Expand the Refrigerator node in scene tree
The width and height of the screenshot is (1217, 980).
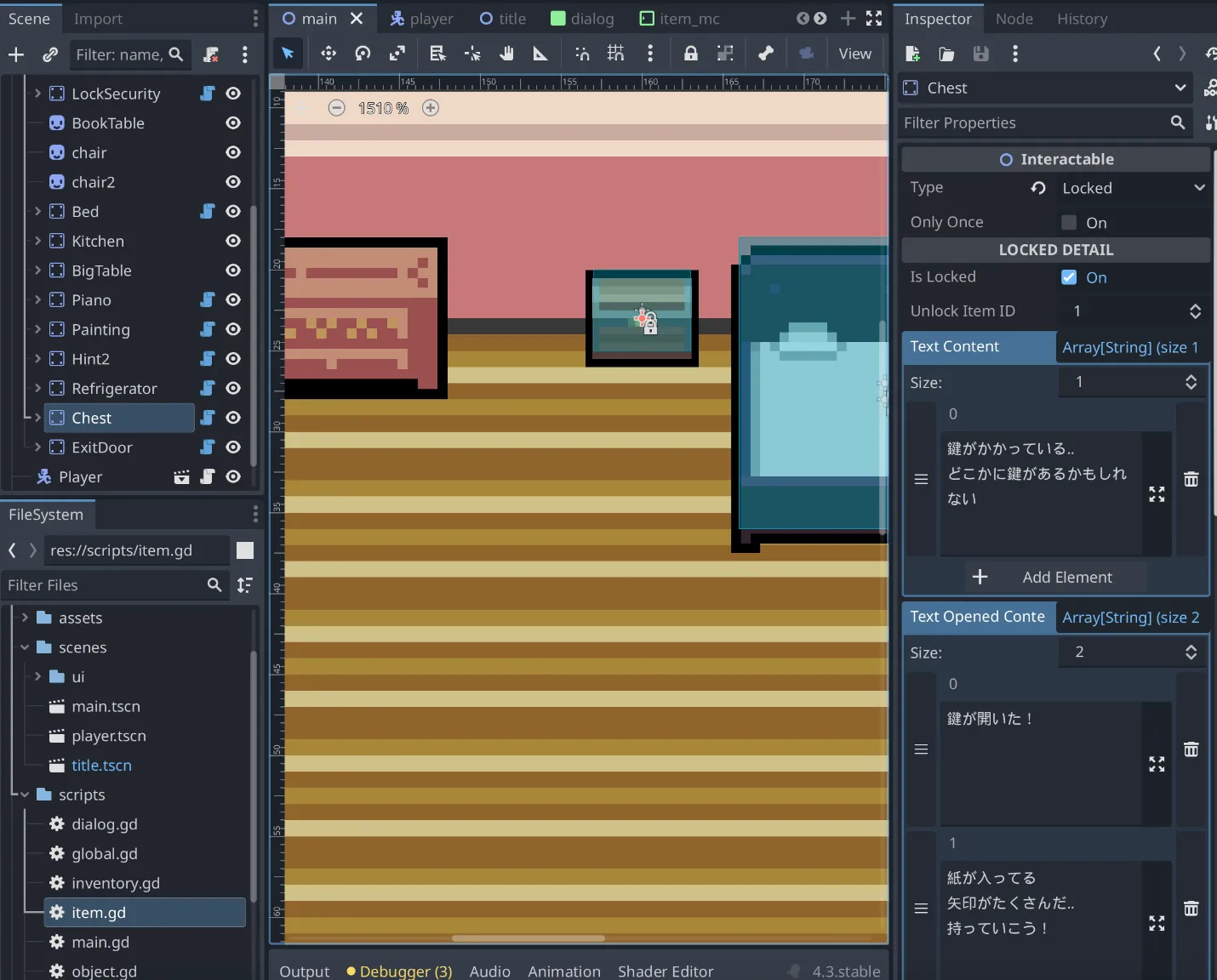click(37, 389)
